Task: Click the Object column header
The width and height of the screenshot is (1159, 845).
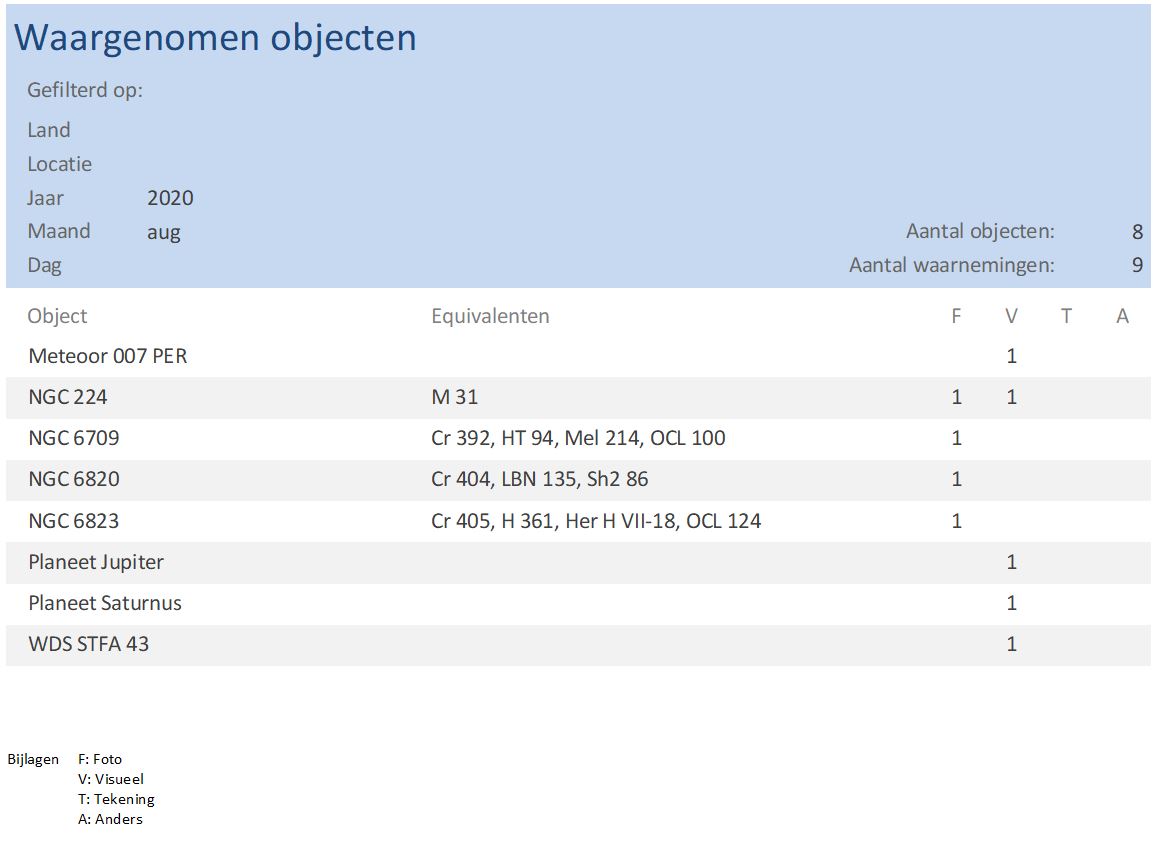Action: point(57,316)
